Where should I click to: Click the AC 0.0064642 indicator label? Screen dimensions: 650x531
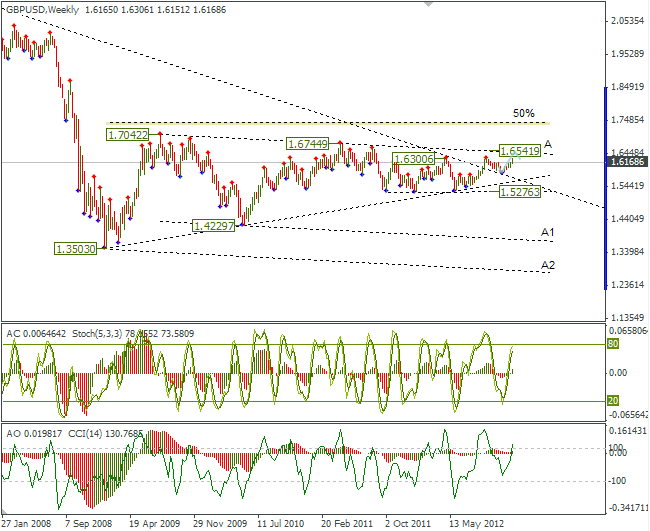pyautogui.click(x=36, y=334)
